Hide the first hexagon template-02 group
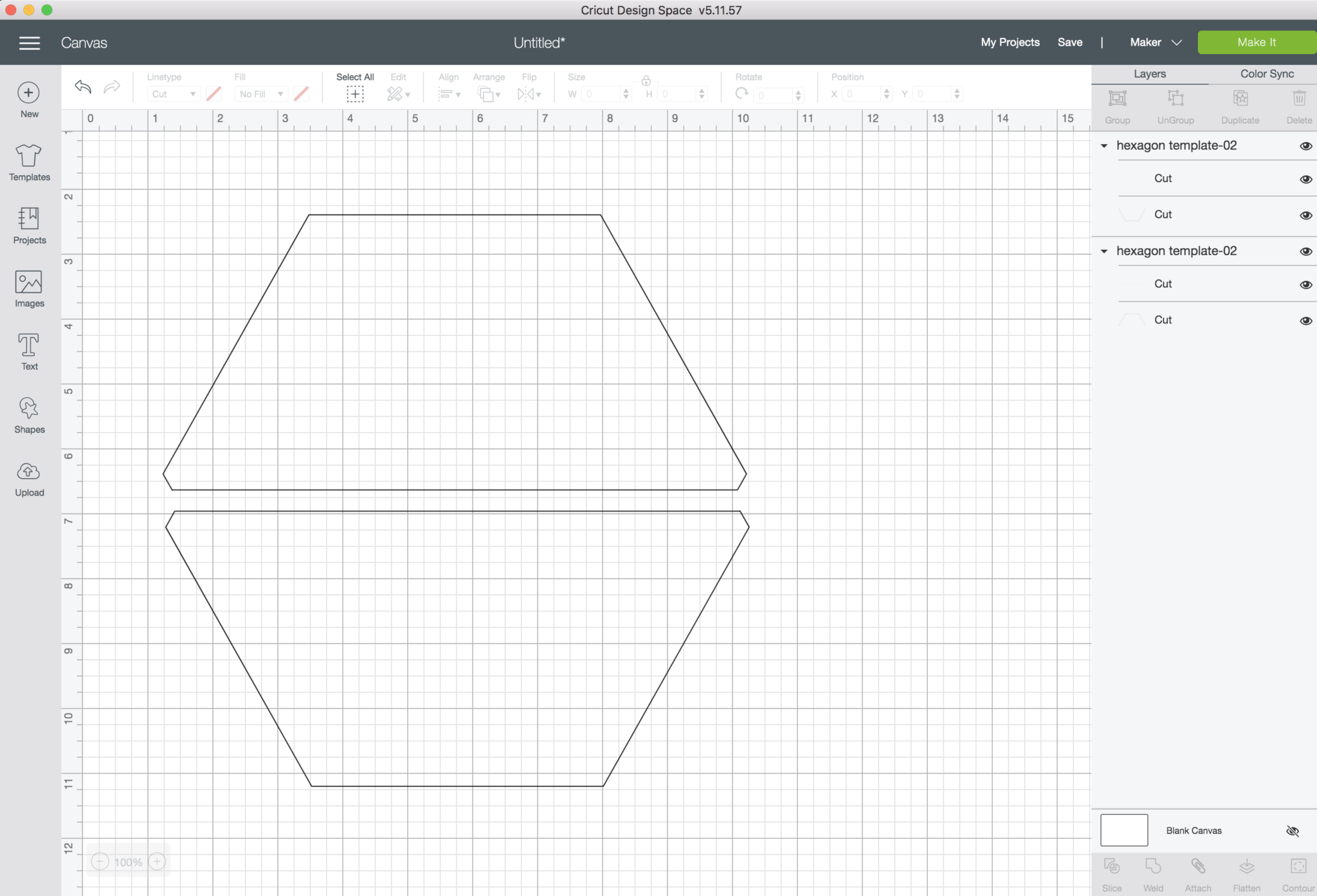The width and height of the screenshot is (1317, 896). (1305, 146)
